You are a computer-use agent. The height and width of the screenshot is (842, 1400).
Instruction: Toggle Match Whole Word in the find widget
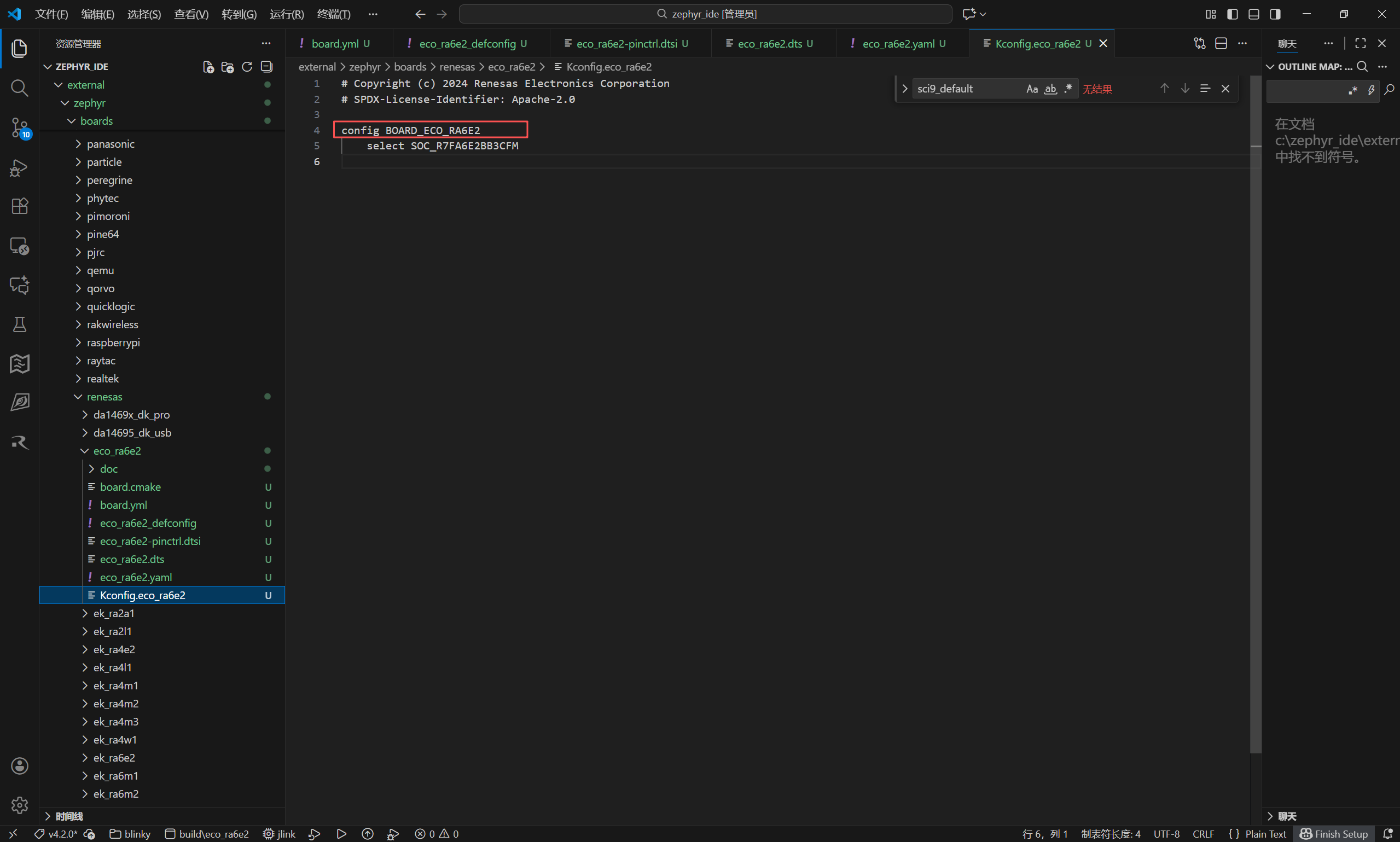click(1050, 89)
